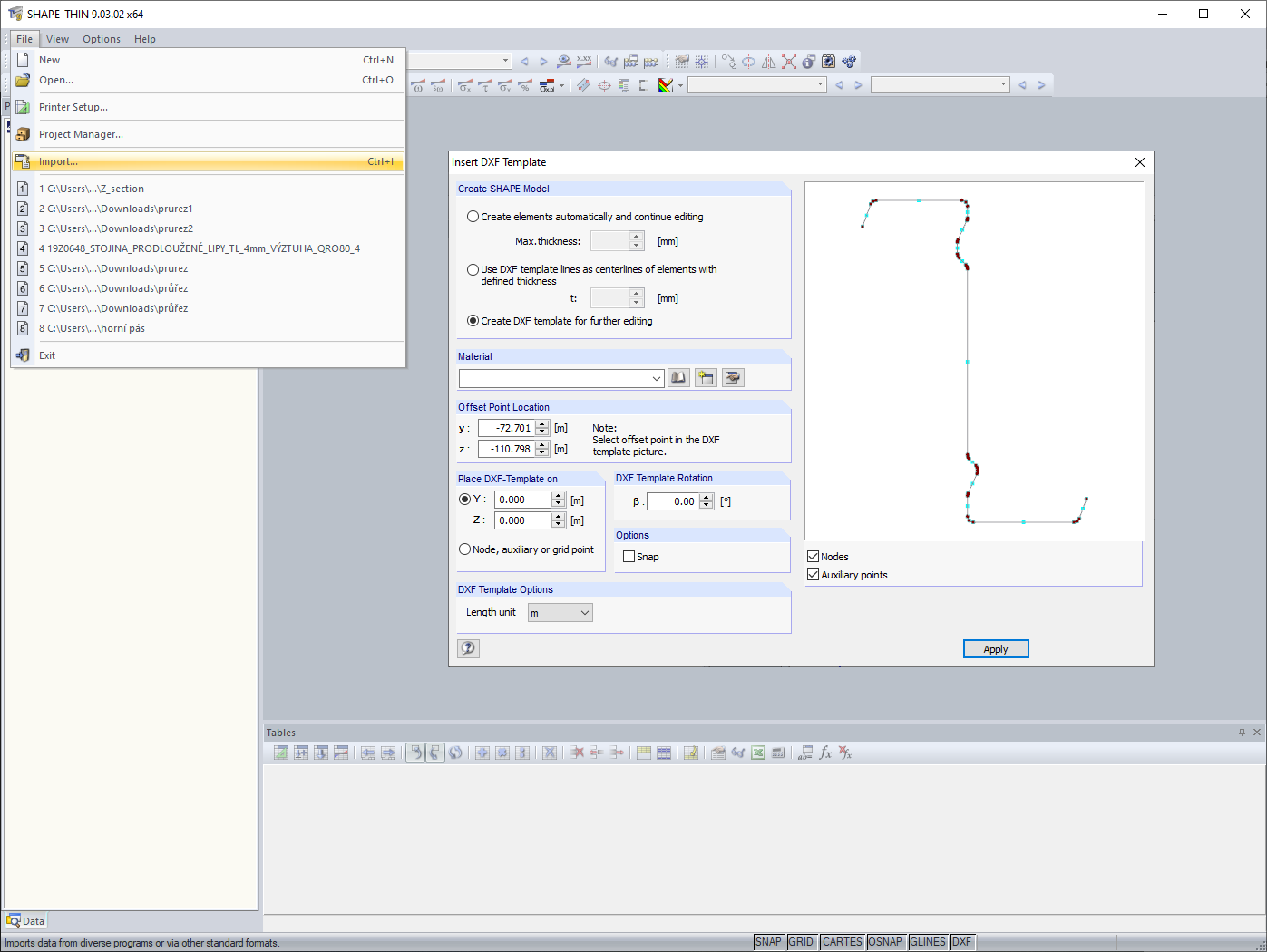Click the Apply button

(x=995, y=648)
